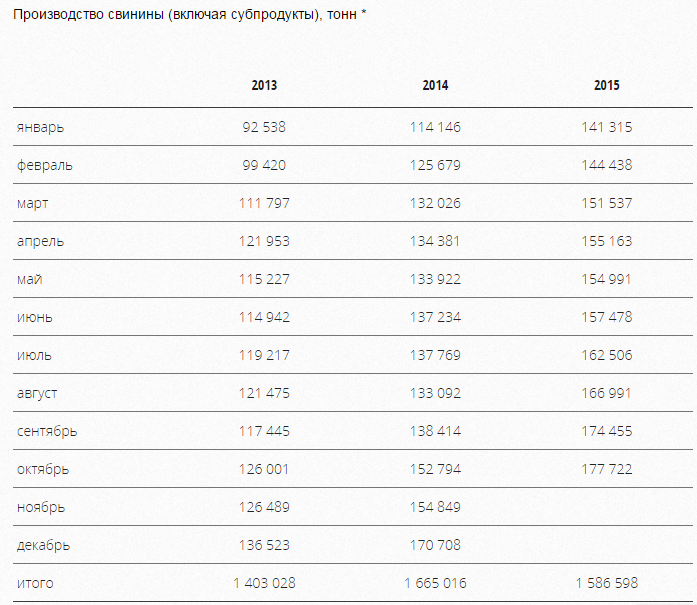Click the July 2015 value 162 506
The height and width of the screenshot is (605, 697).
pyautogui.click(x=606, y=355)
